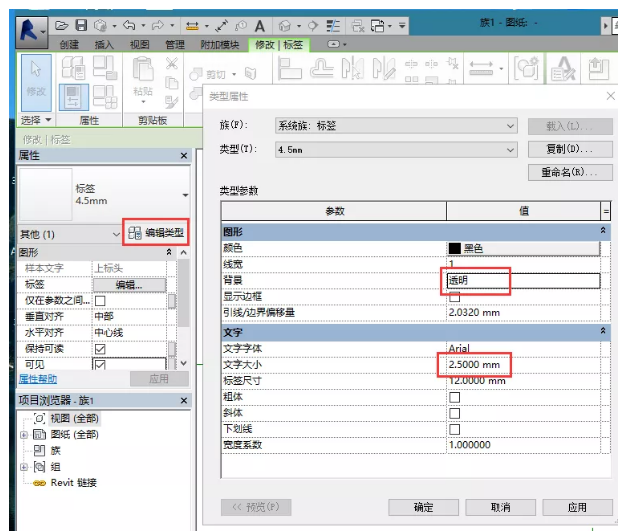Open the Properties help link
The height and width of the screenshot is (531, 628).
(38, 379)
